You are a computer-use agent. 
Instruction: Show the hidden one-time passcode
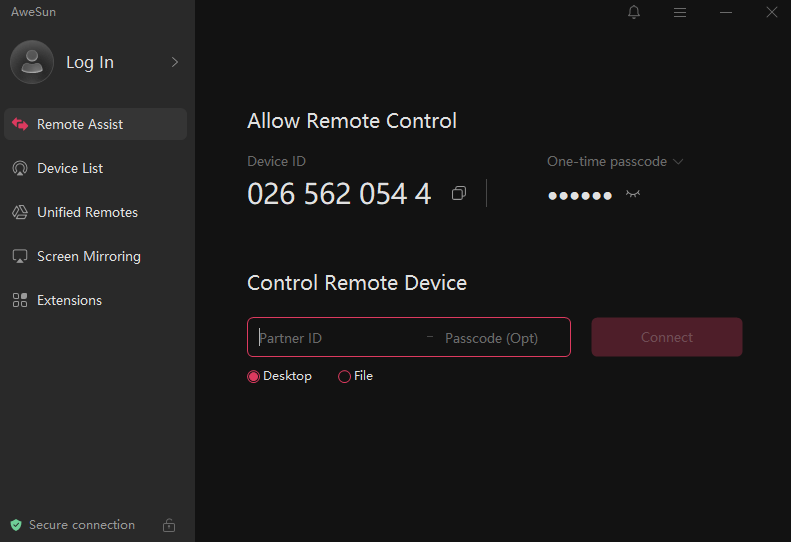click(632, 194)
